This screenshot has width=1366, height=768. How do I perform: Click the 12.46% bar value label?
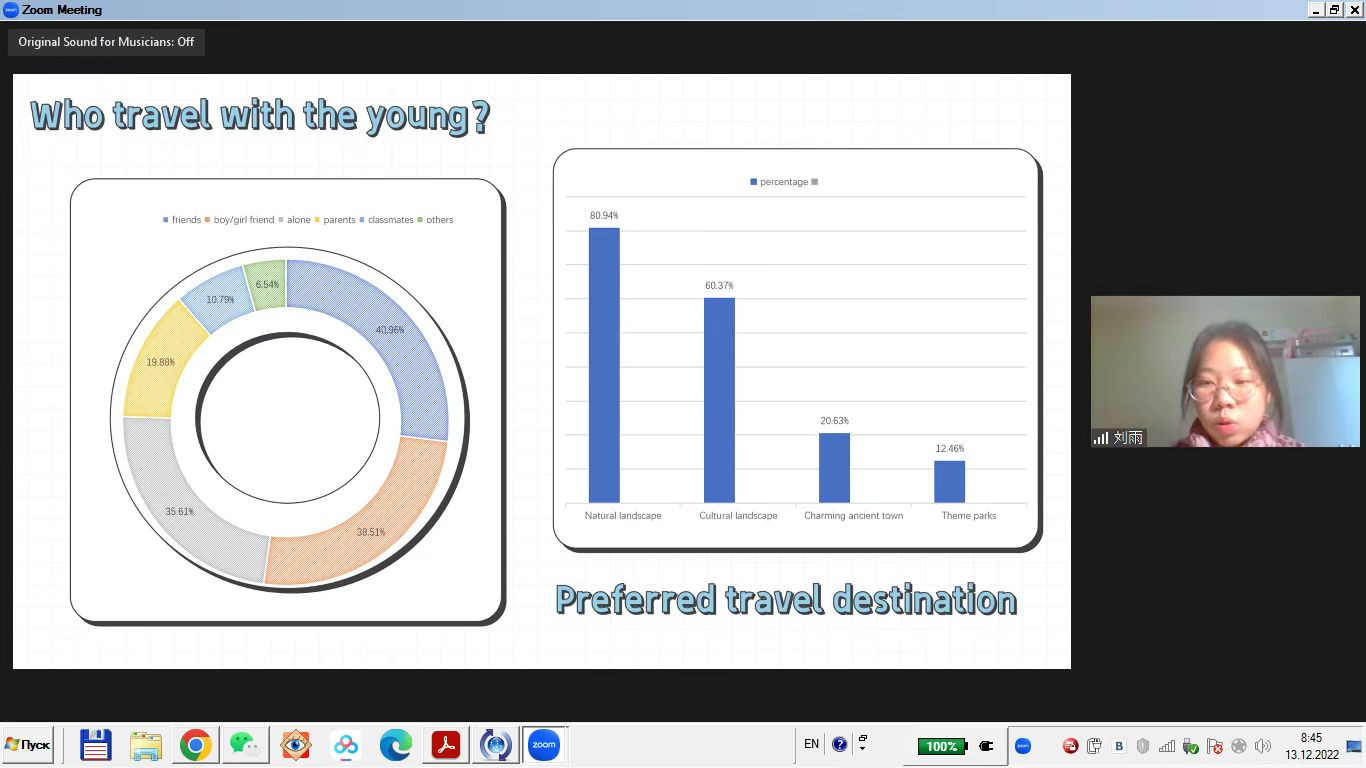[950, 449]
